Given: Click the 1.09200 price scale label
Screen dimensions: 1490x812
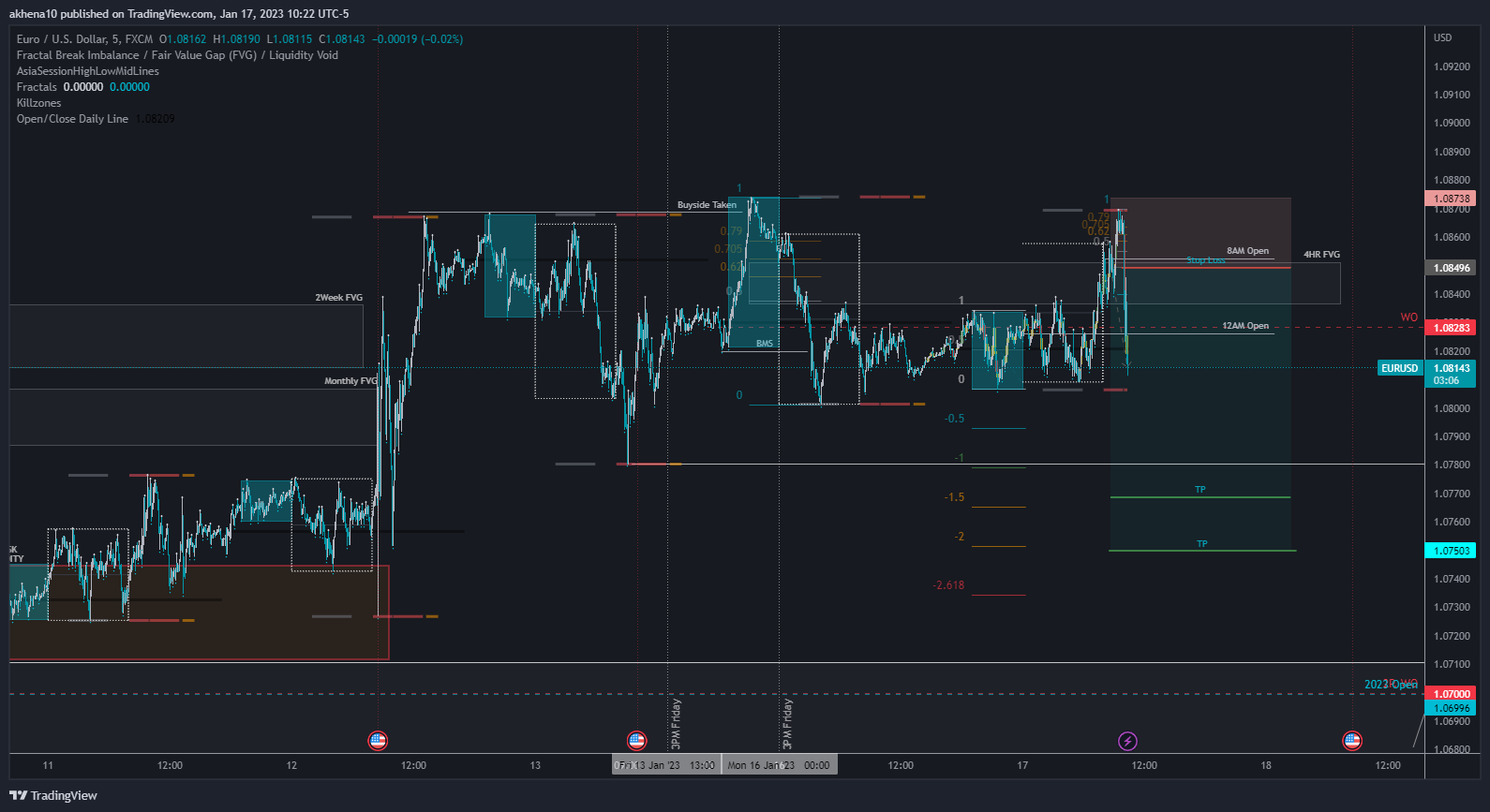Looking at the screenshot, I should click(x=1452, y=66).
